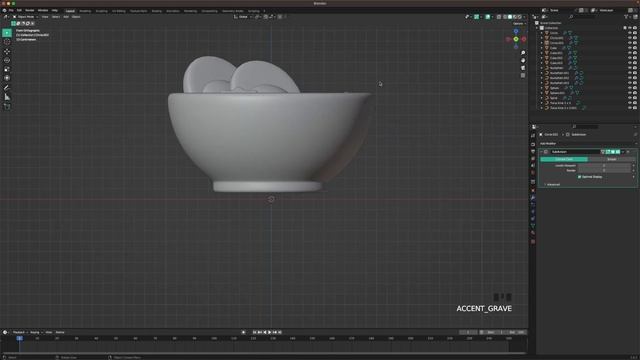Open the viewport Add menu
Viewport: 640px width, 360px height.
coord(66,17)
